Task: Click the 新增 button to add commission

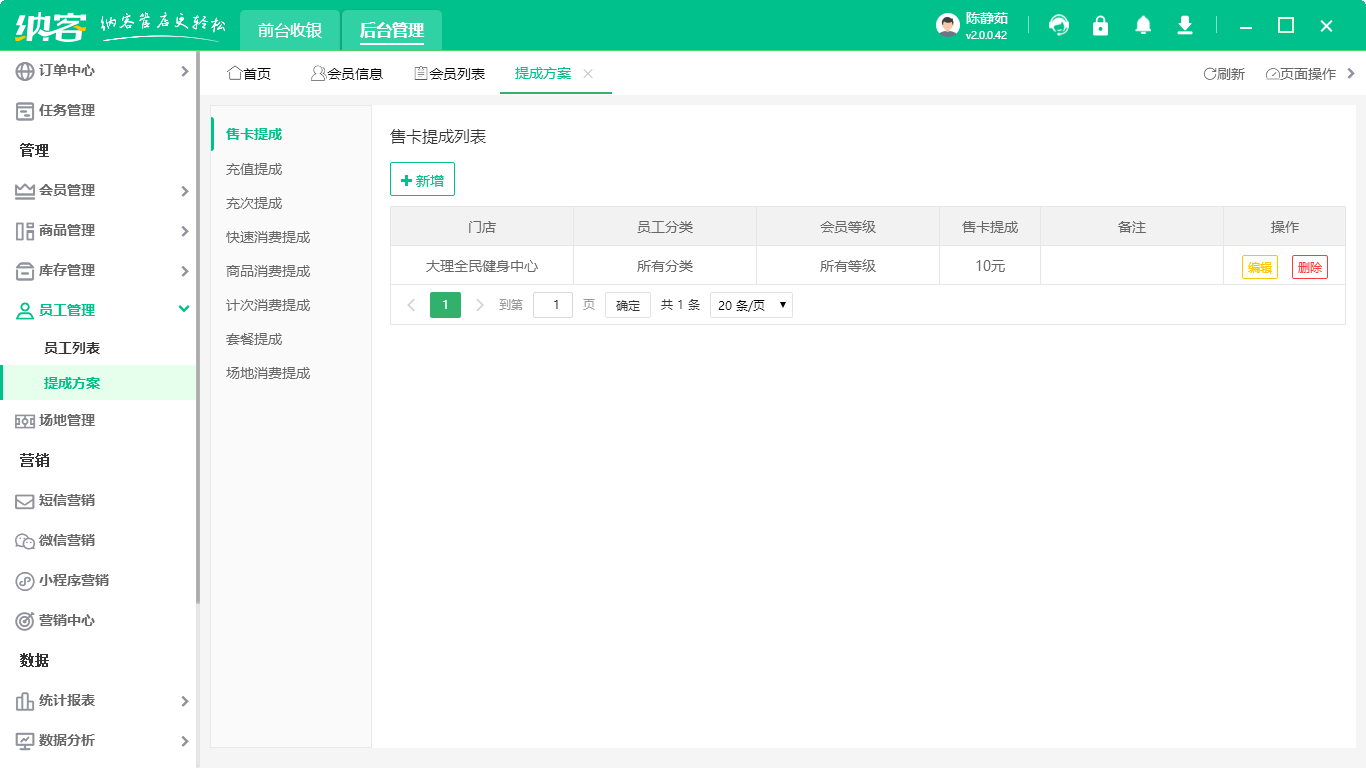Action: (x=422, y=179)
